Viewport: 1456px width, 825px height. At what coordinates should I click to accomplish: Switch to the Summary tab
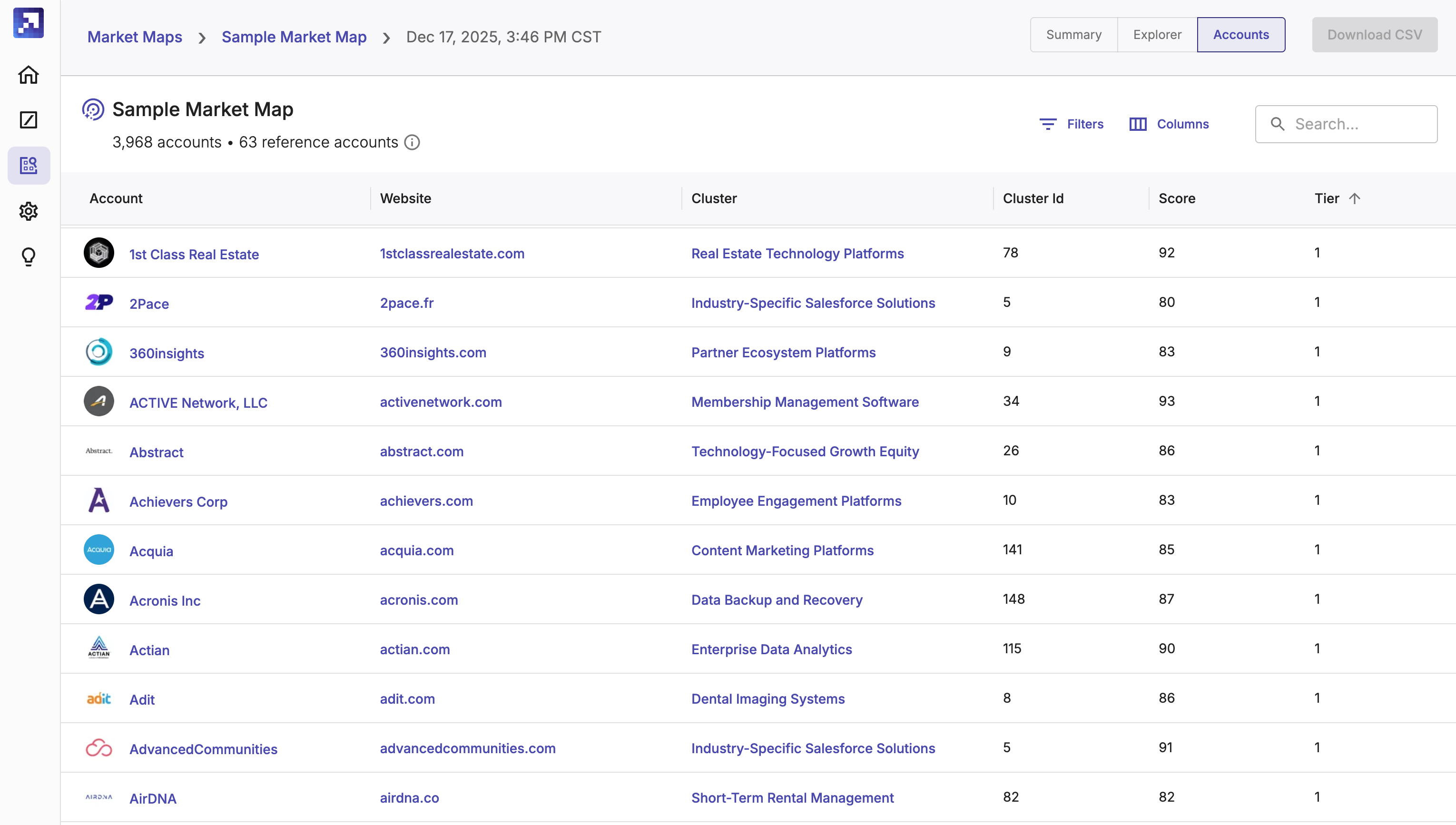1073,35
